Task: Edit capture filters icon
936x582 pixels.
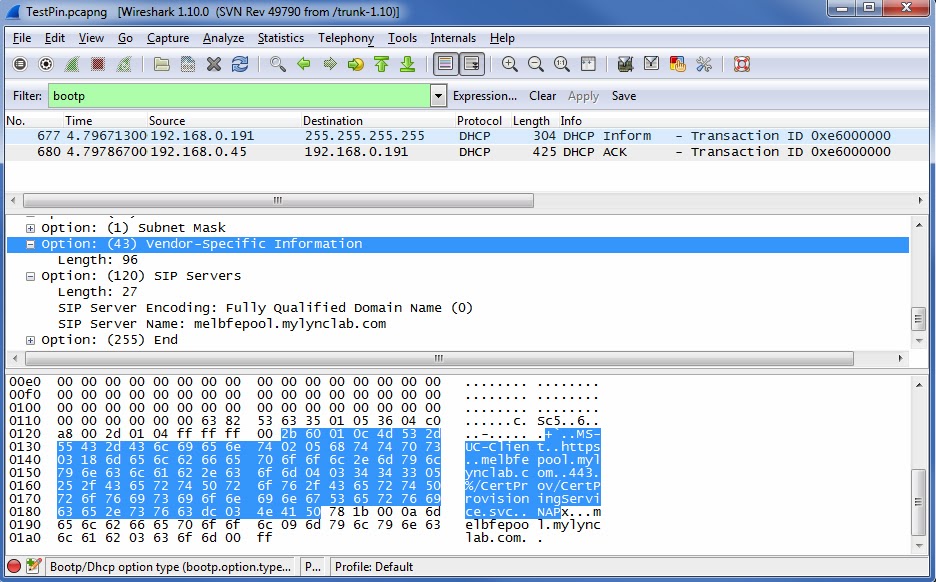Action: [x=625, y=64]
